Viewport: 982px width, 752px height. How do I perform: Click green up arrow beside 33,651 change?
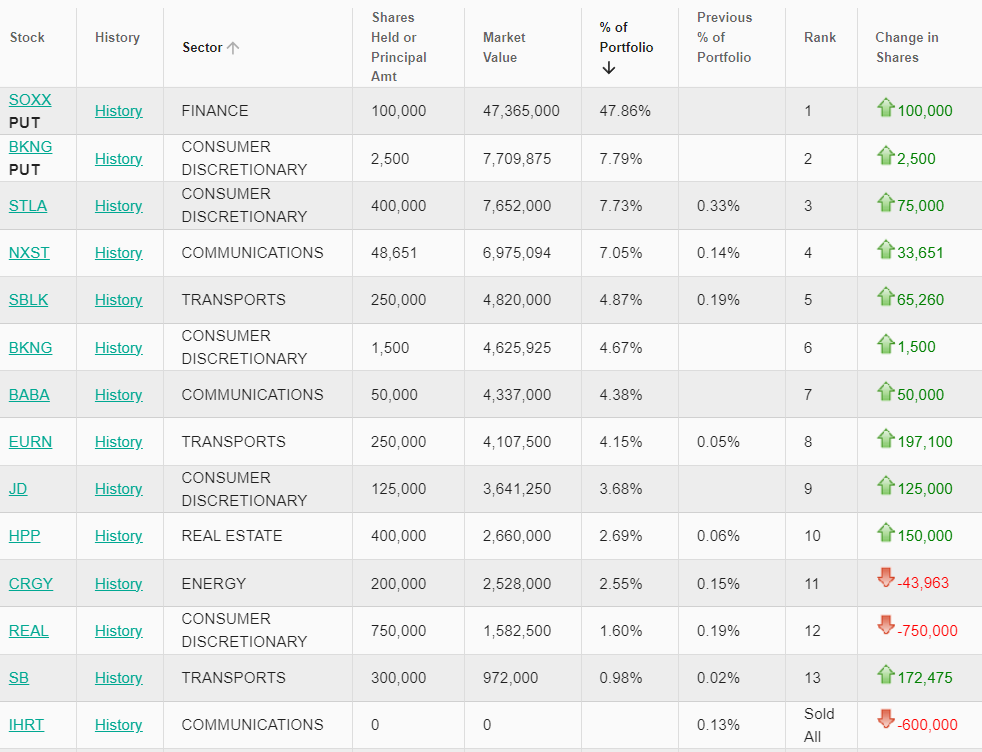886,249
